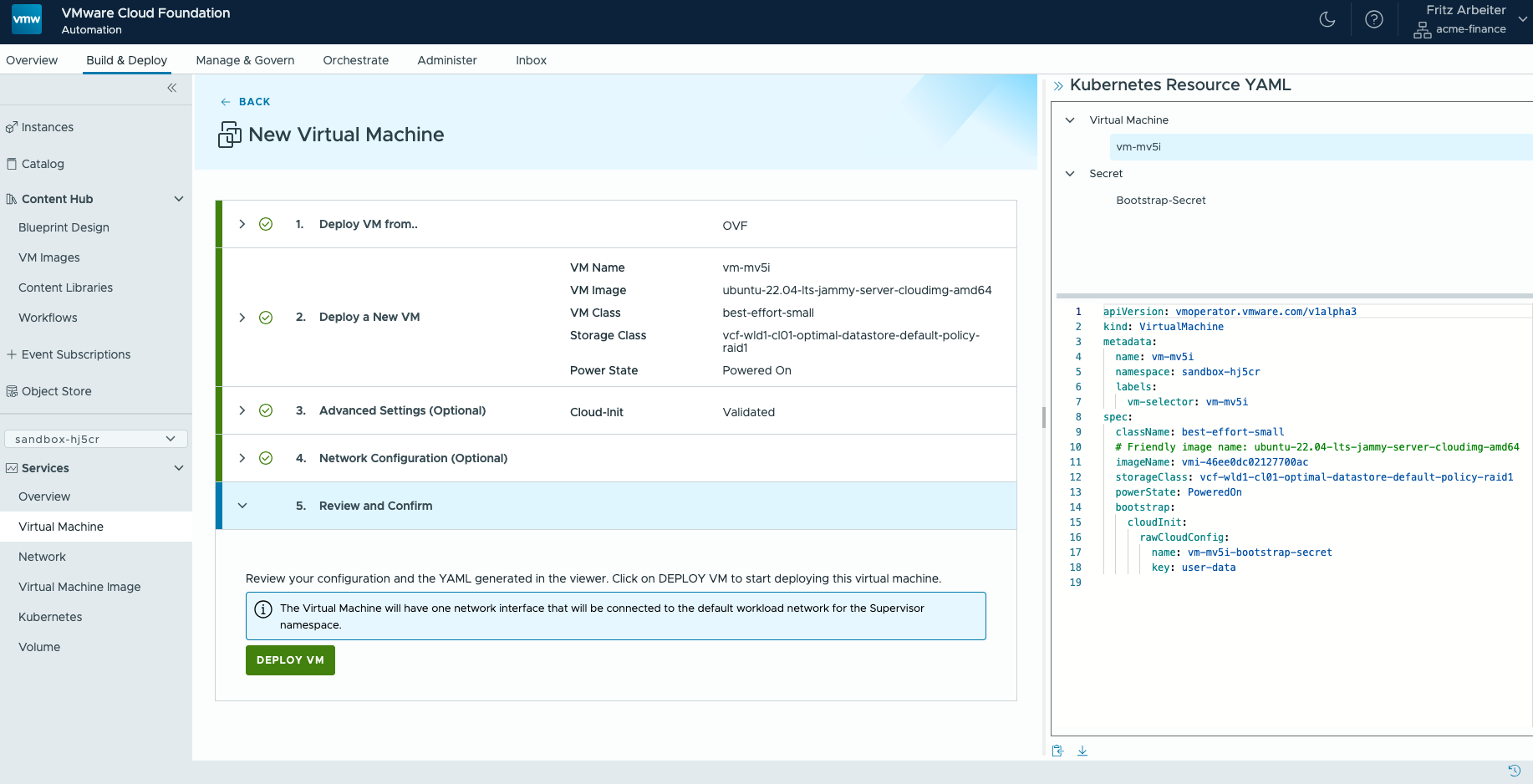This screenshot has height=784, width=1533.
Task: Open Object Store from the sidebar
Action: point(57,390)
